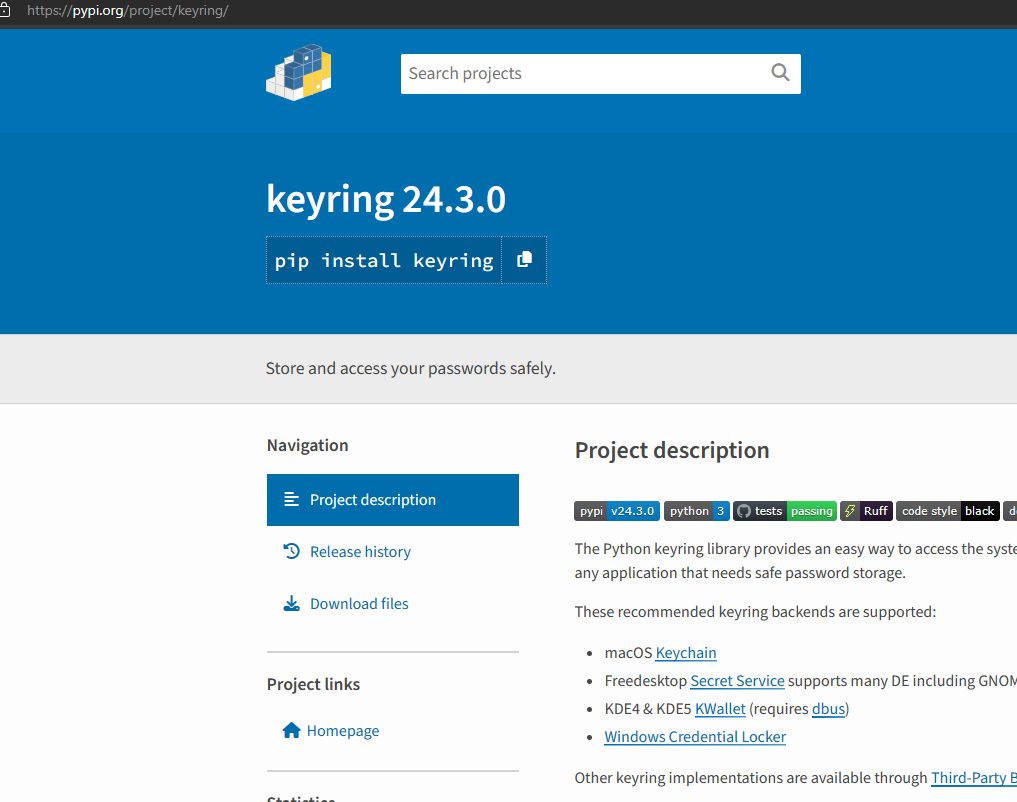Open the Release history tab
1017x802 pixels.
point(360,552)
